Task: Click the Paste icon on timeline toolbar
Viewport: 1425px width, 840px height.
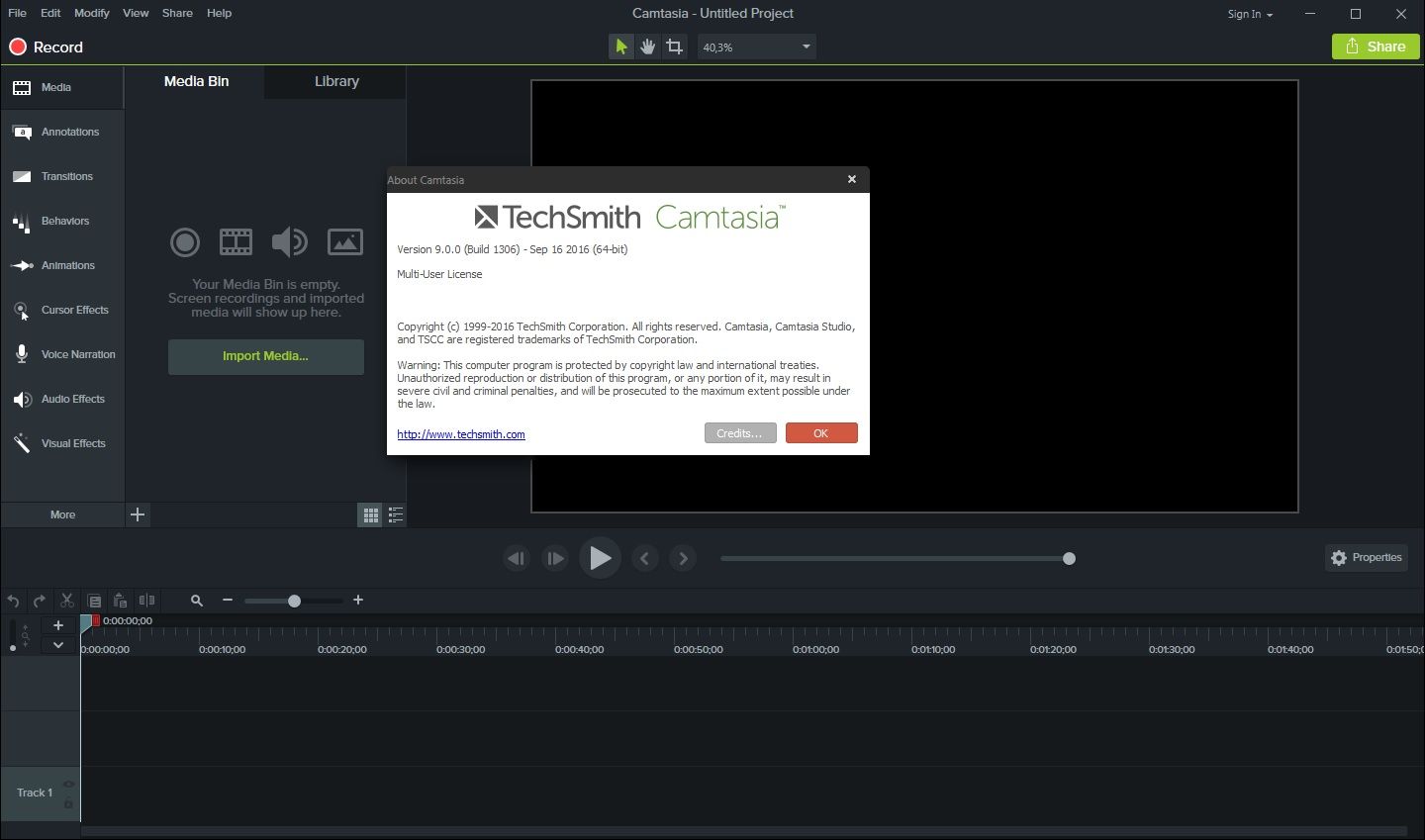Action: [x=120, y=601]
